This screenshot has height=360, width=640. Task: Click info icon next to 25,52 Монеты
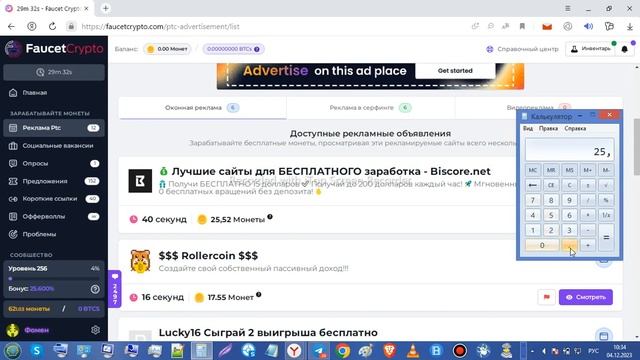point(270,217)
